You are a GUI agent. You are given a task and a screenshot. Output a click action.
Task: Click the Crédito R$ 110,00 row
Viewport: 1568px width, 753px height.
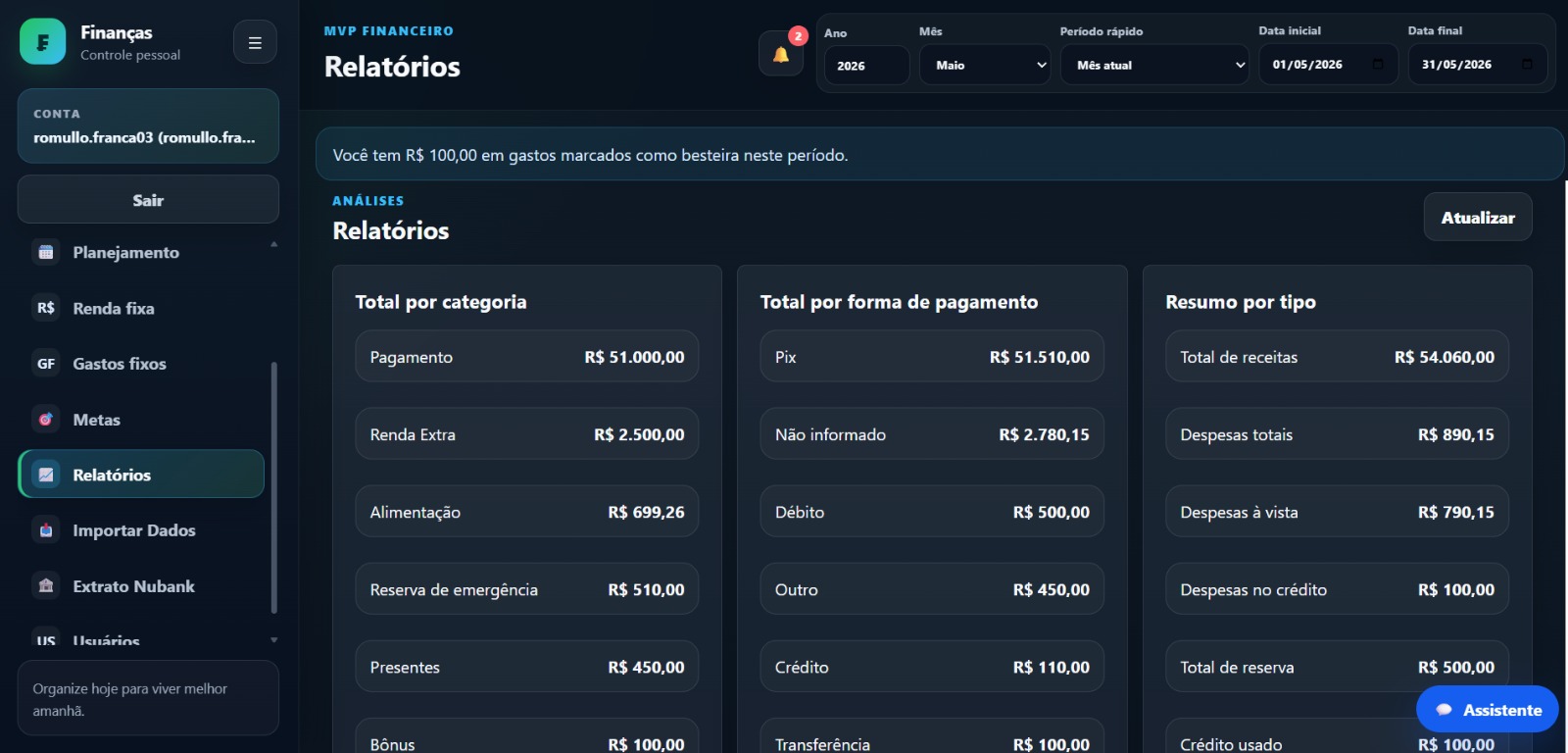tap(932, 667)
